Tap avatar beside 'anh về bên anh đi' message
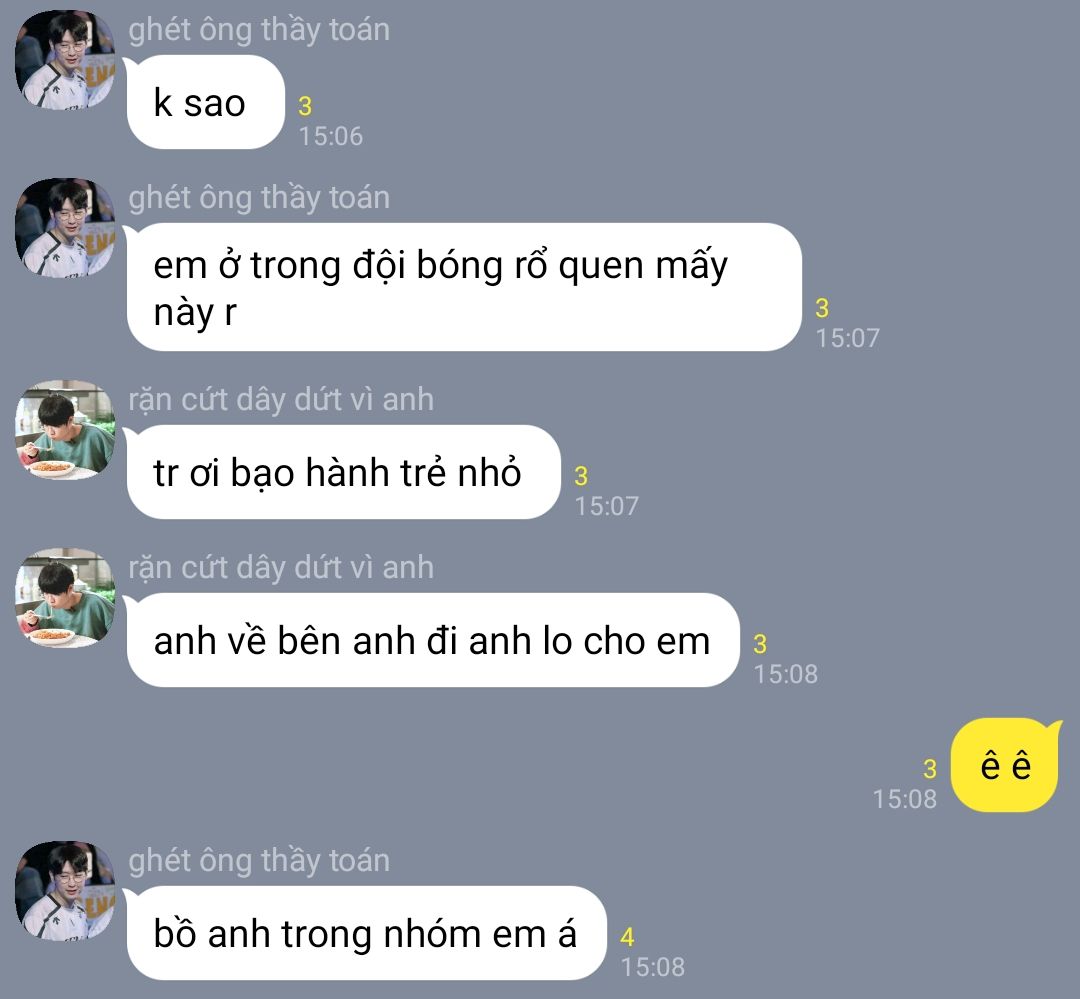Screen dimensions: 1080x999 click(65, 598)
